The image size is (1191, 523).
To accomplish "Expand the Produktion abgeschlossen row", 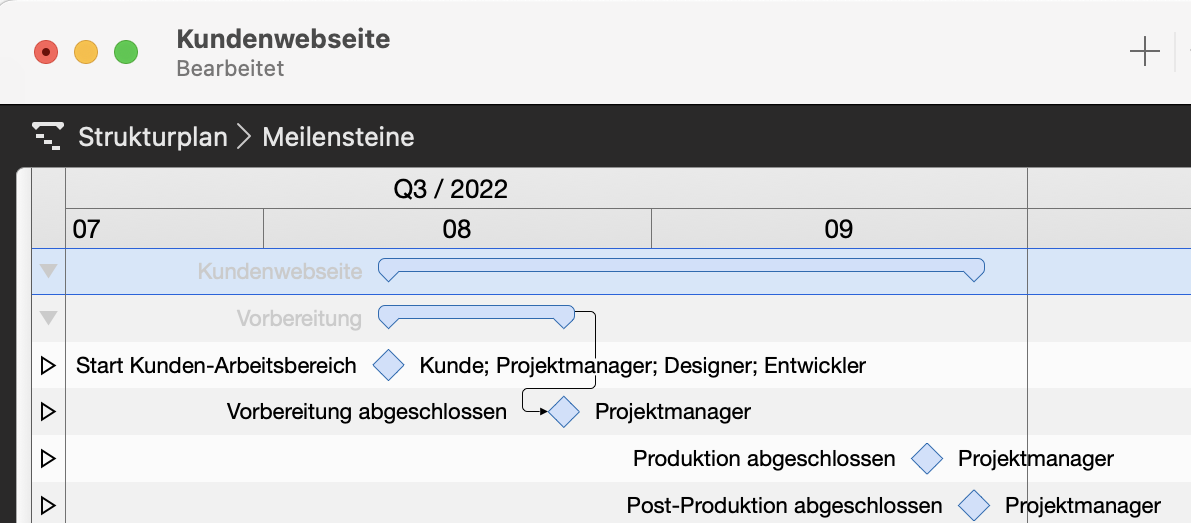I will coord(47,458).
